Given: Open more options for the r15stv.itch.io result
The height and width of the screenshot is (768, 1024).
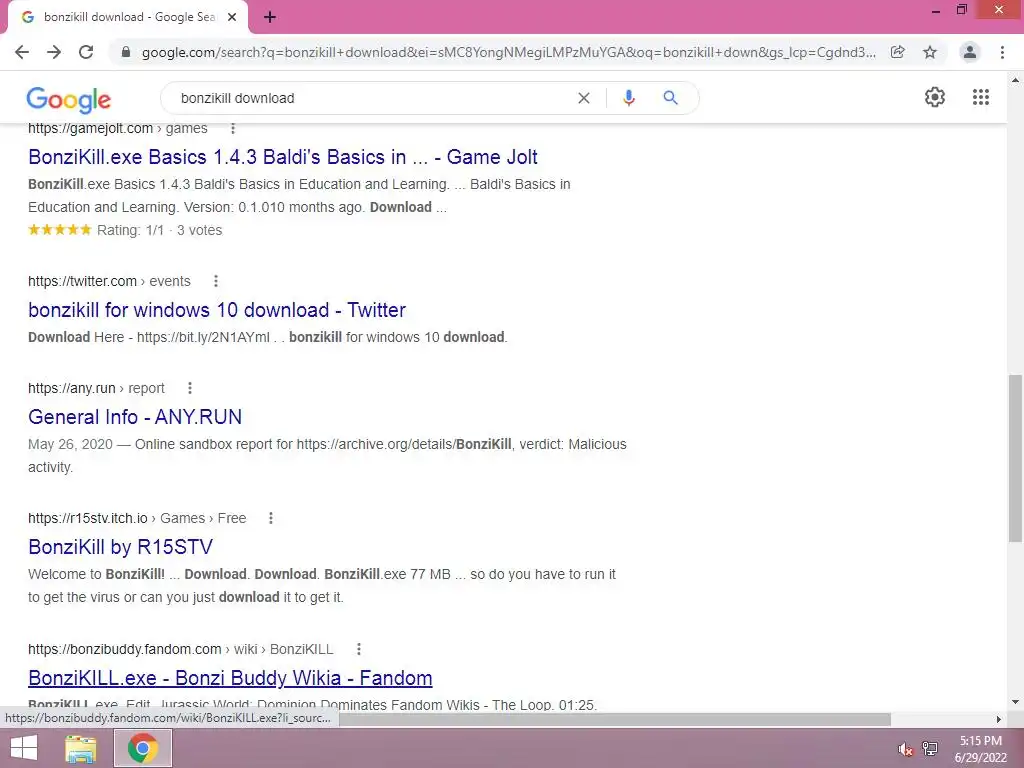Looking at the screenshot, I should pyautogui.click(x=271, y=518).
